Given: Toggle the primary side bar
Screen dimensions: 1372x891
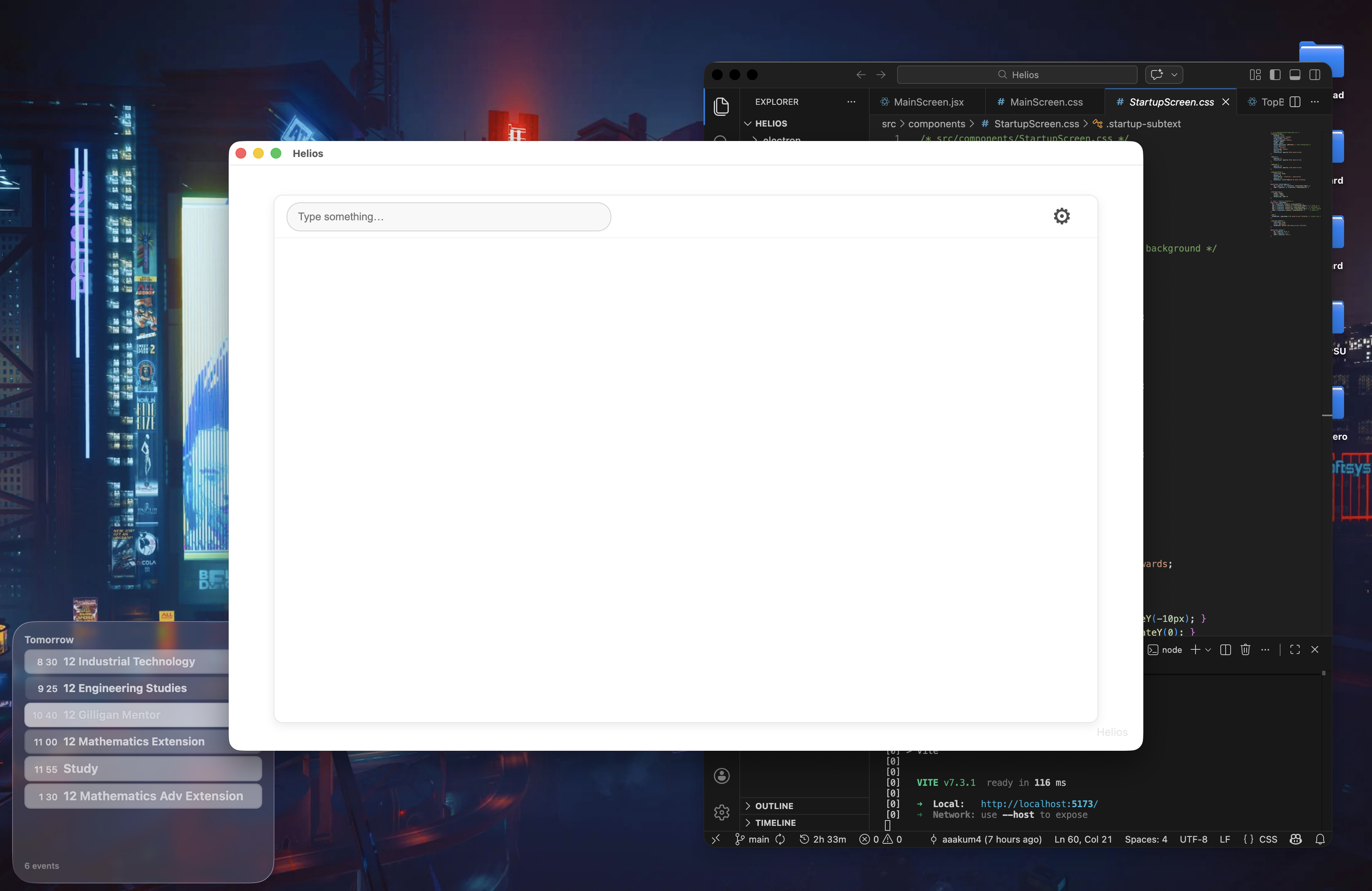Looking at the screenshot, I should pos(1275,75).
